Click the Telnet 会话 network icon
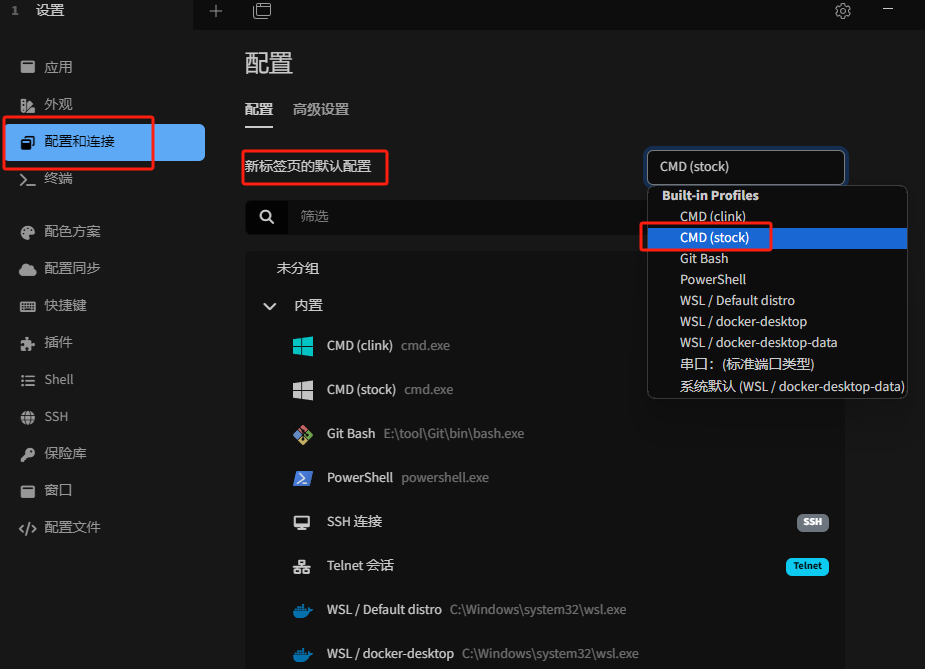 (x=302, y=566)
